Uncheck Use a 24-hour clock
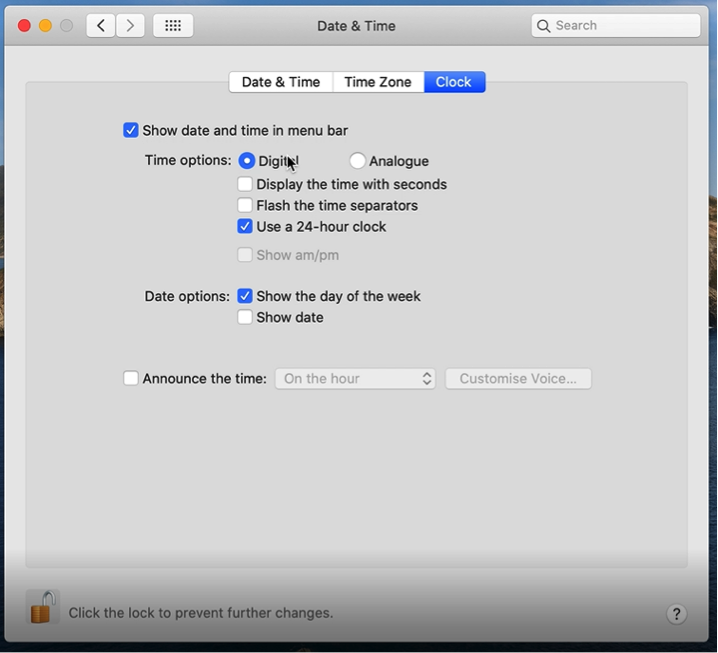718x653 pixels. coord(245,226)
